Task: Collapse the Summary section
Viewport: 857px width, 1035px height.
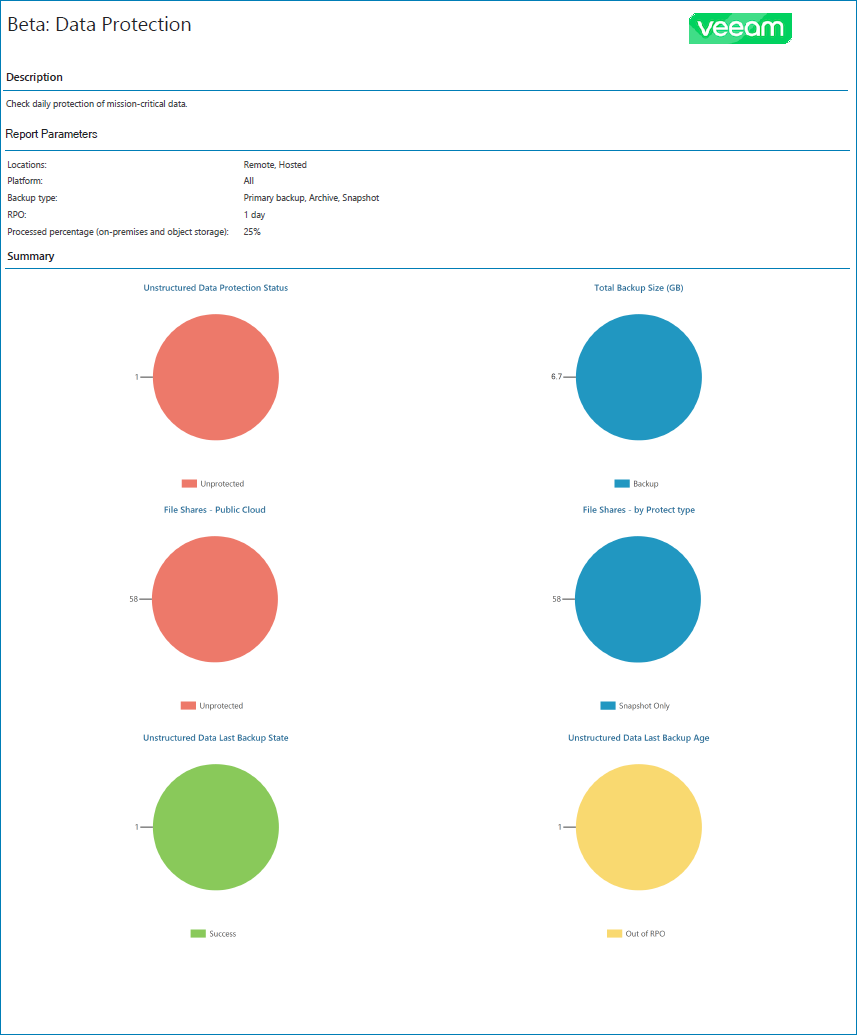Action: click(30, 256)
